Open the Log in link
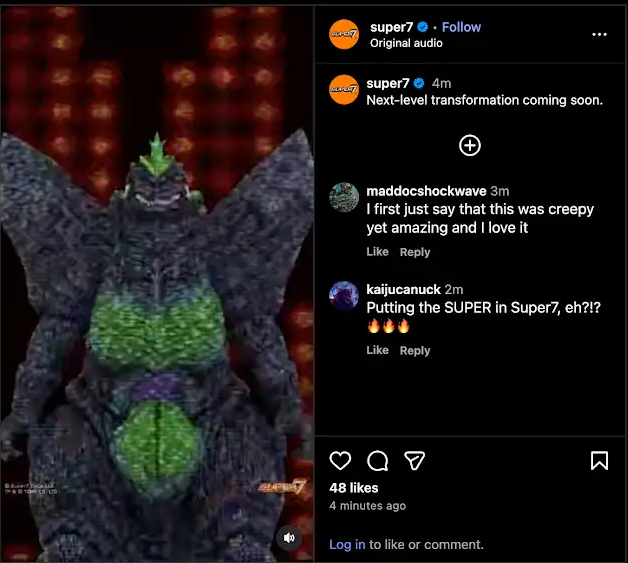Viewport: 628px width, 563px height. 347,545
